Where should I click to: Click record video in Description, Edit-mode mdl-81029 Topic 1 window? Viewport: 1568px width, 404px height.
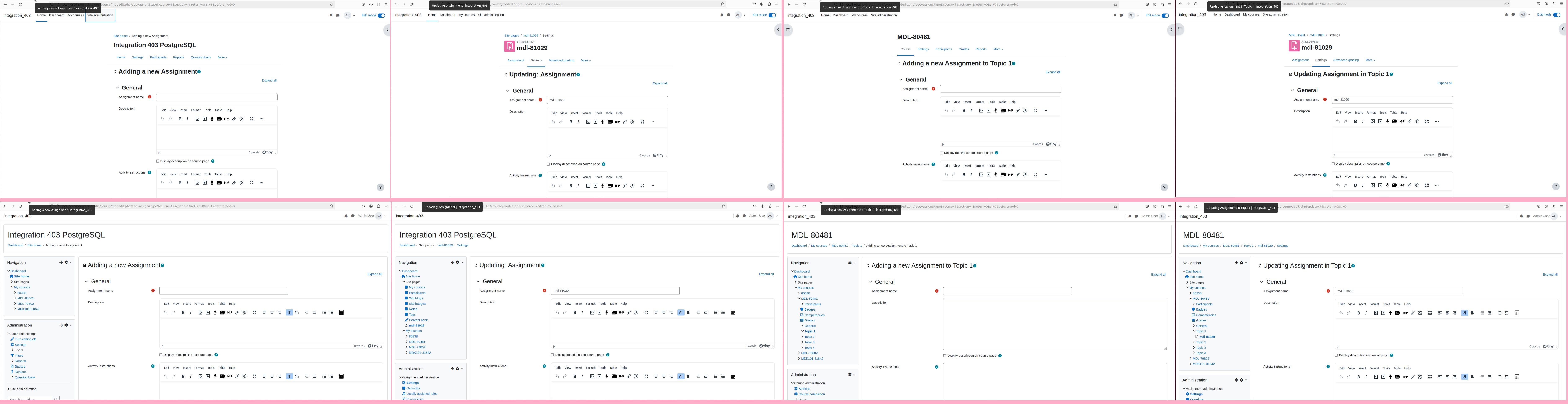click(1395, 121)
